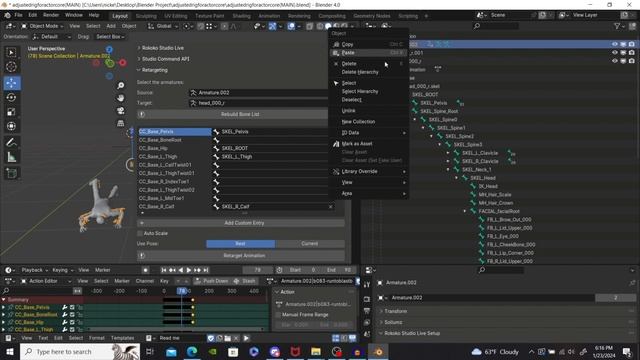Open the Library Override submenu

click(x=369, y=171)
